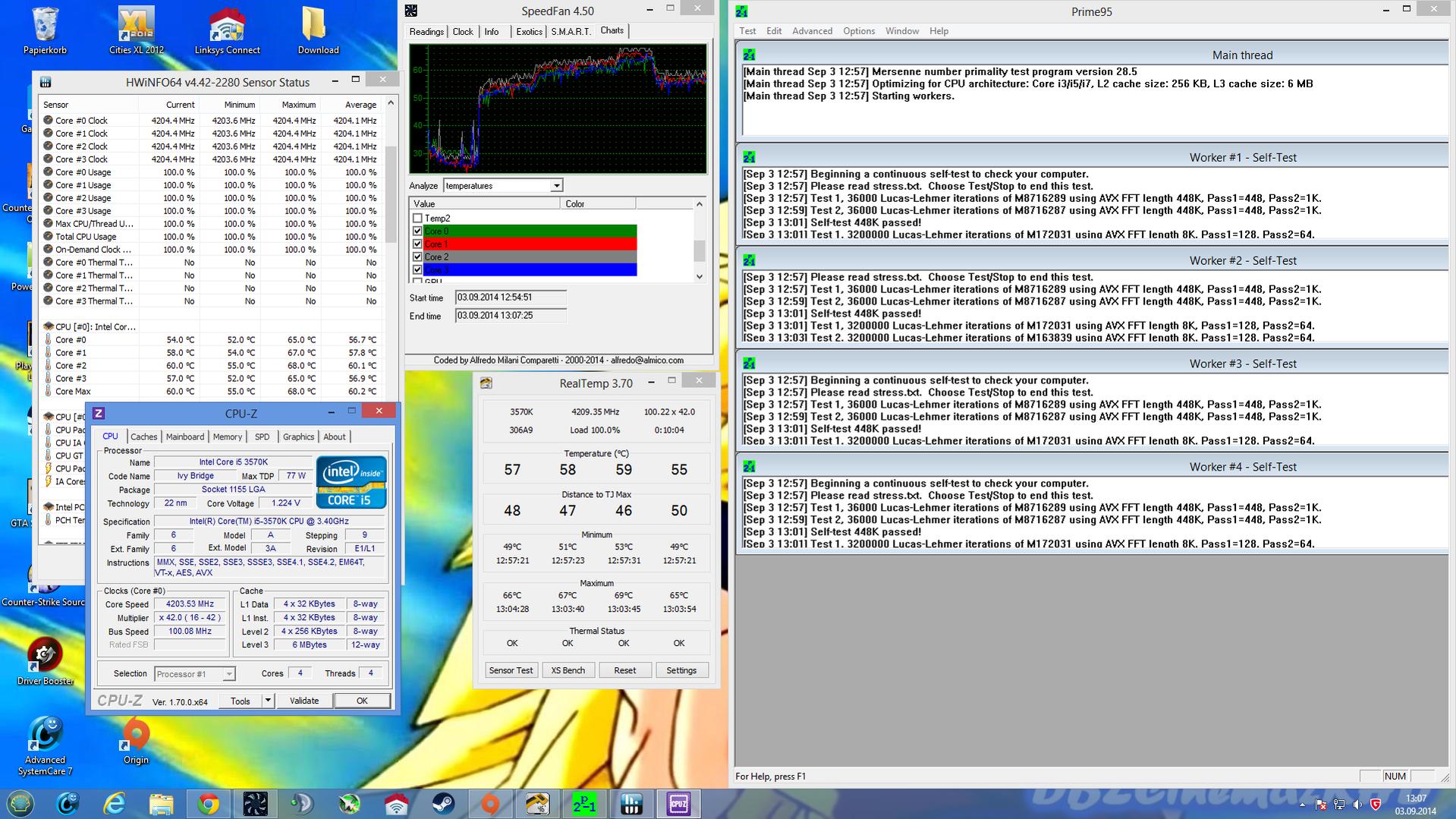
Task: Open the Download folder on the desktop
Action: coord(318,30)
